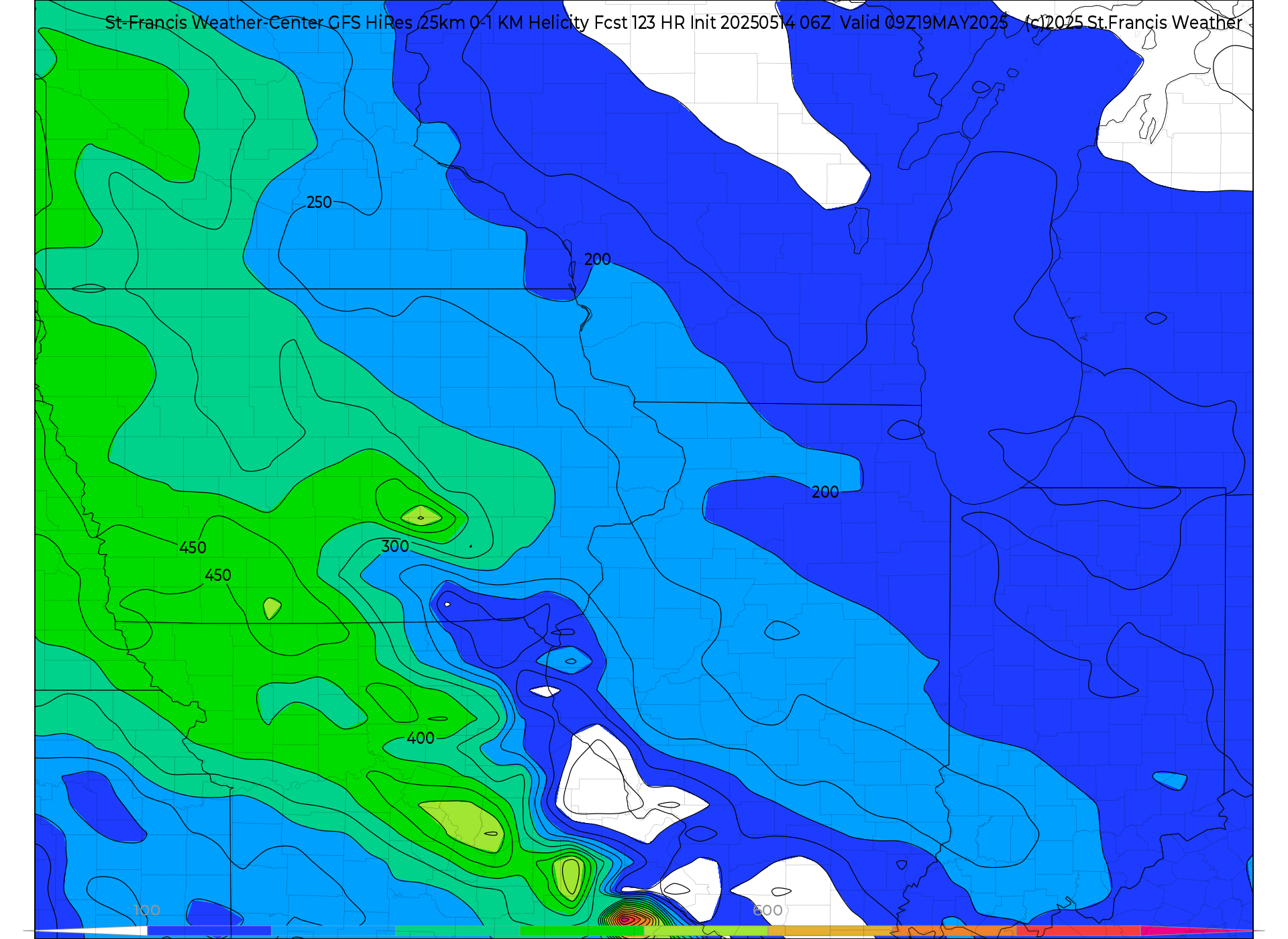The width and height of the screenshot is (1288, 939).
Task: Click the upper of the two 450 labels
Action: point(193,548)
